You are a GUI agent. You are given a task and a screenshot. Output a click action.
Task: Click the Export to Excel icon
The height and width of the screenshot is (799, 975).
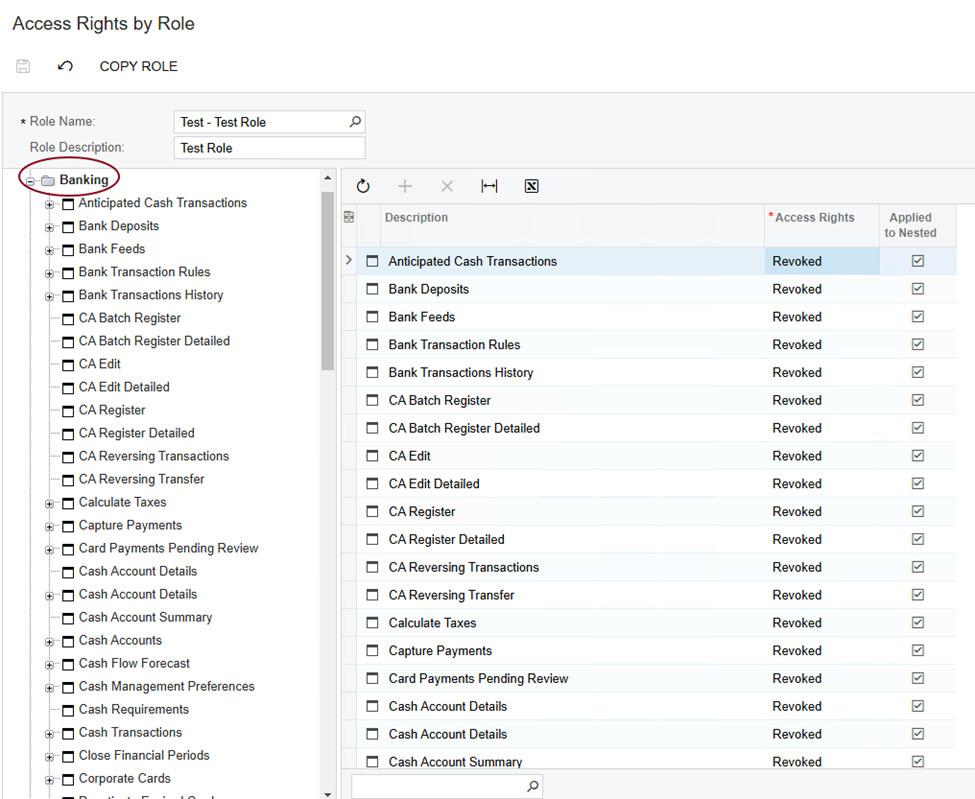532,186
